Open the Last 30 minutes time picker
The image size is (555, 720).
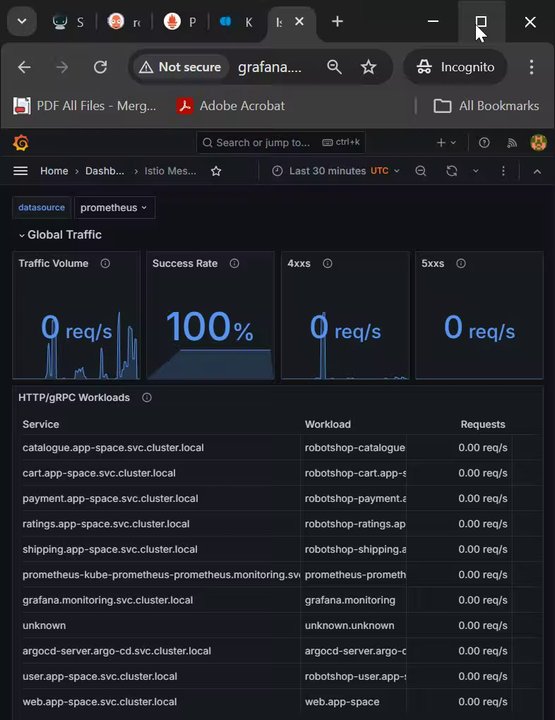[336, 171]
